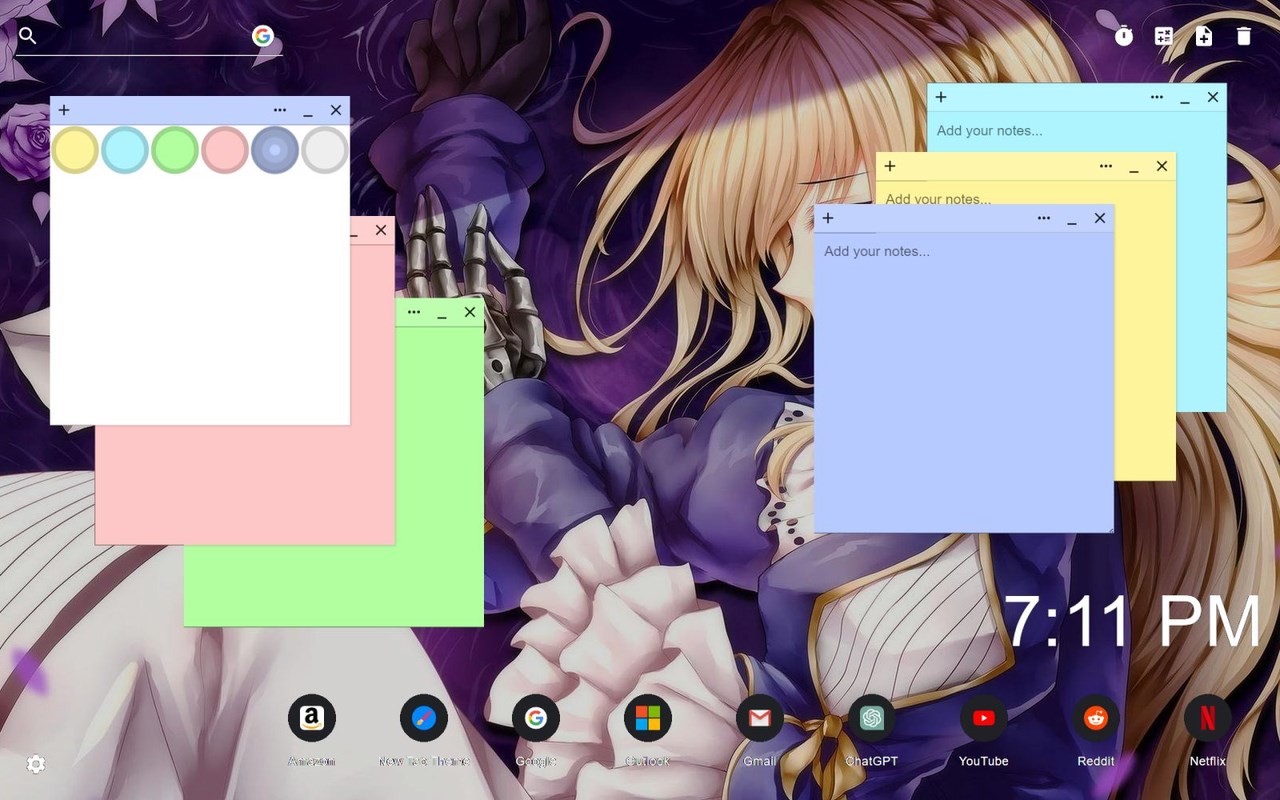Add a note from the color-picker note's plus

[x=64, y=110]
